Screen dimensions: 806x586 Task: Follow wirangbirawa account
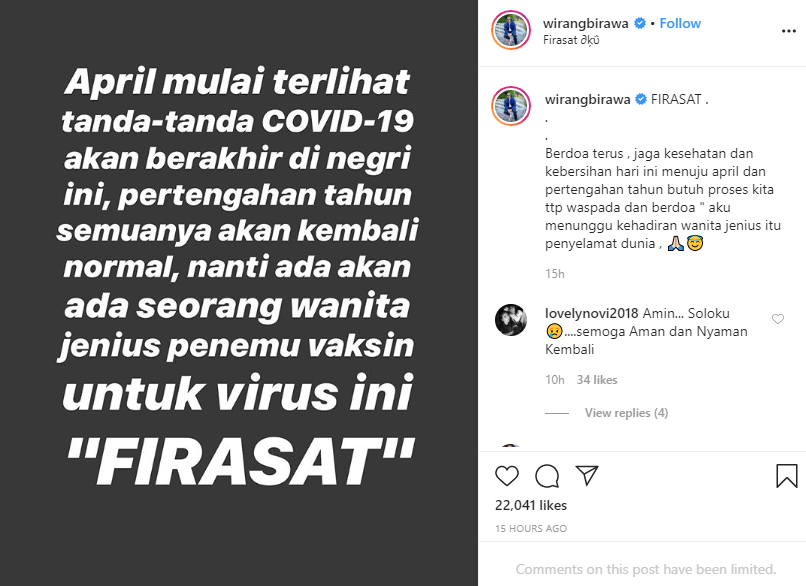[x=680, y=23]
